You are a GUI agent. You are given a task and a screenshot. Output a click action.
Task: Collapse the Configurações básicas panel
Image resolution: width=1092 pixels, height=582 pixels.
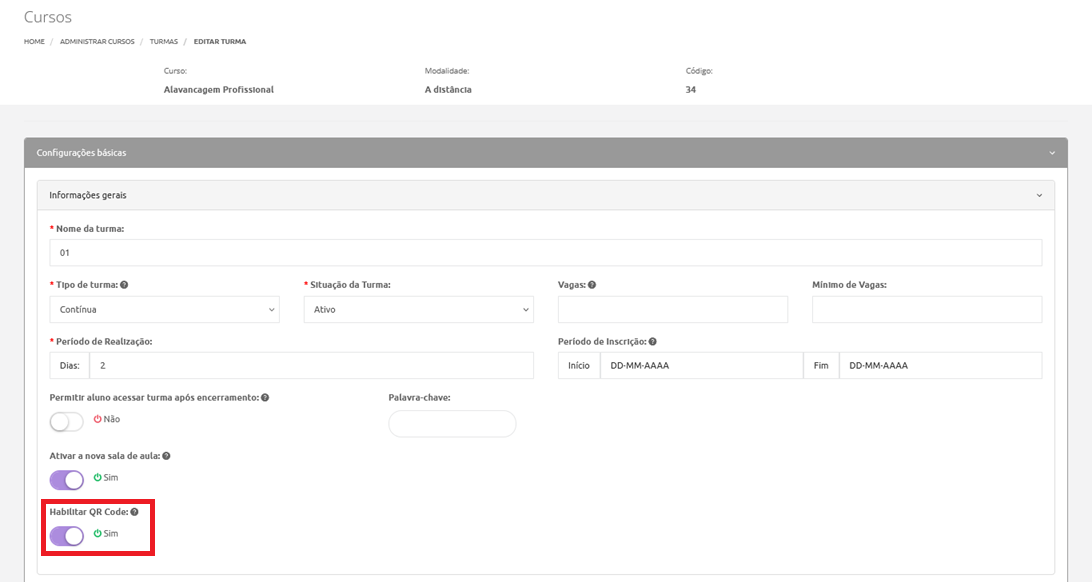1052,153
